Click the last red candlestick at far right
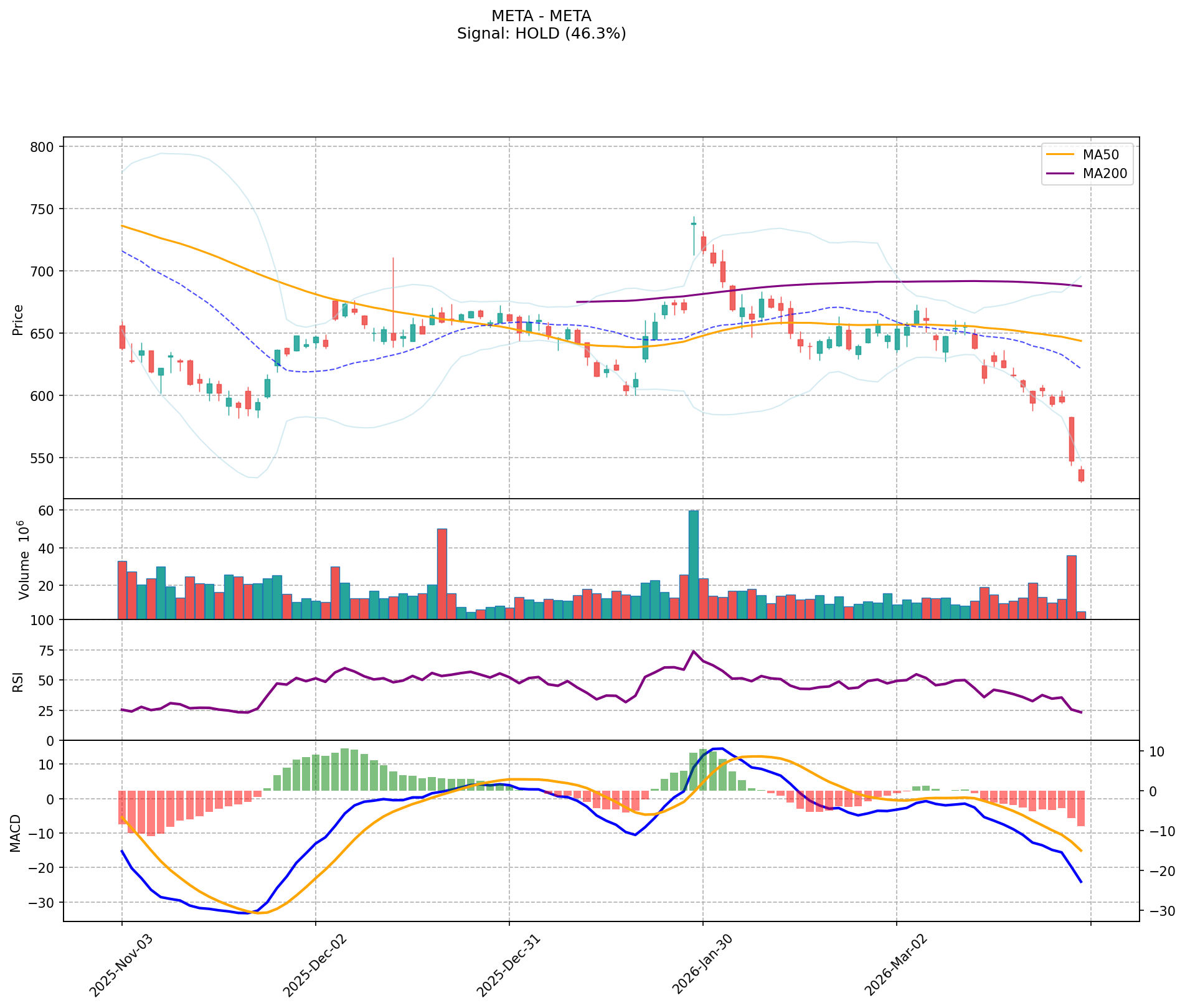The image size is (1185, 1008). (x=1081, y=475)
